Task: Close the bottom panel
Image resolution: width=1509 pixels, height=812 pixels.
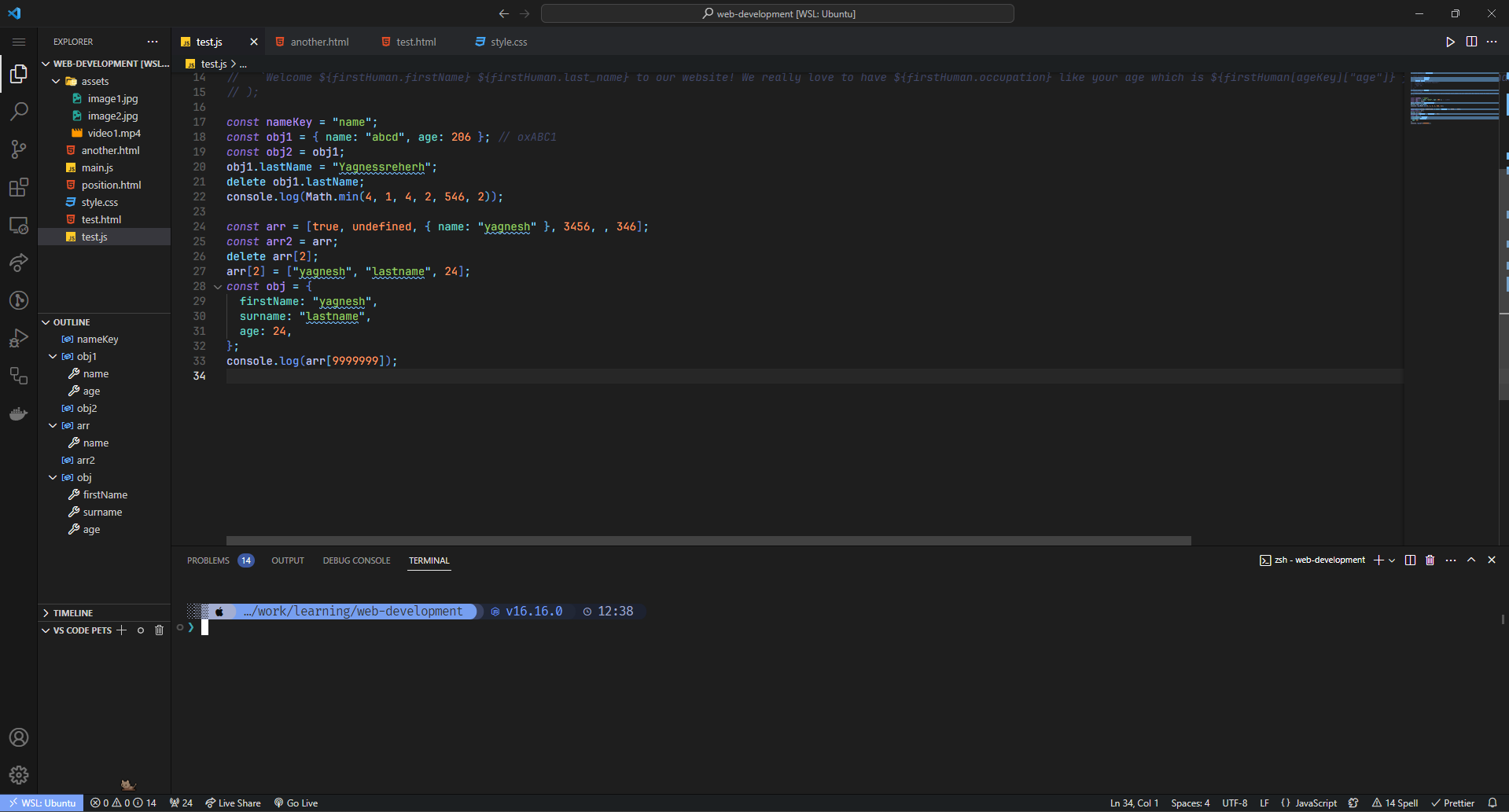Action: click(x=1492, y=560)
